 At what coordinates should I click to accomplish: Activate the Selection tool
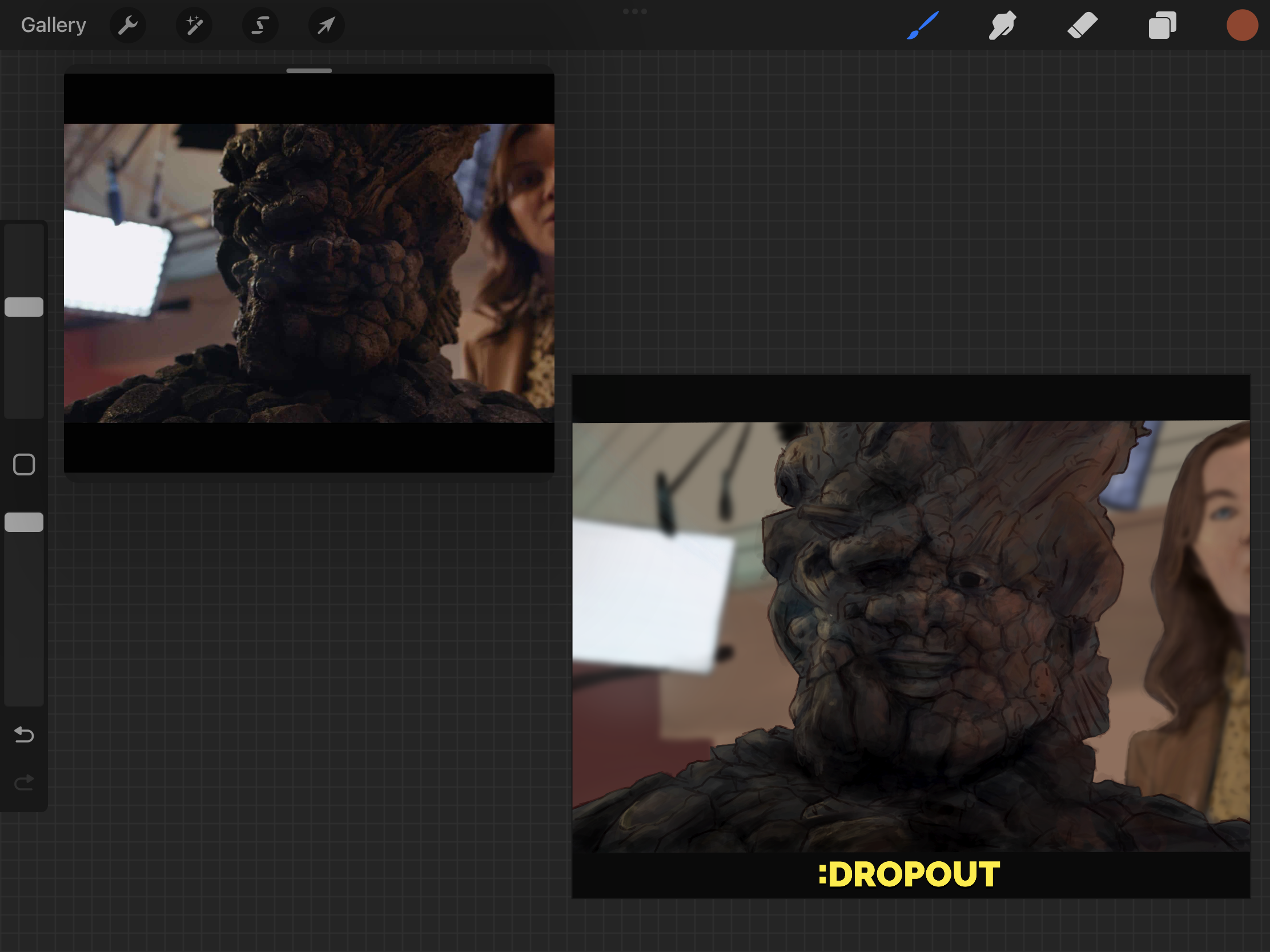(260, 25)
